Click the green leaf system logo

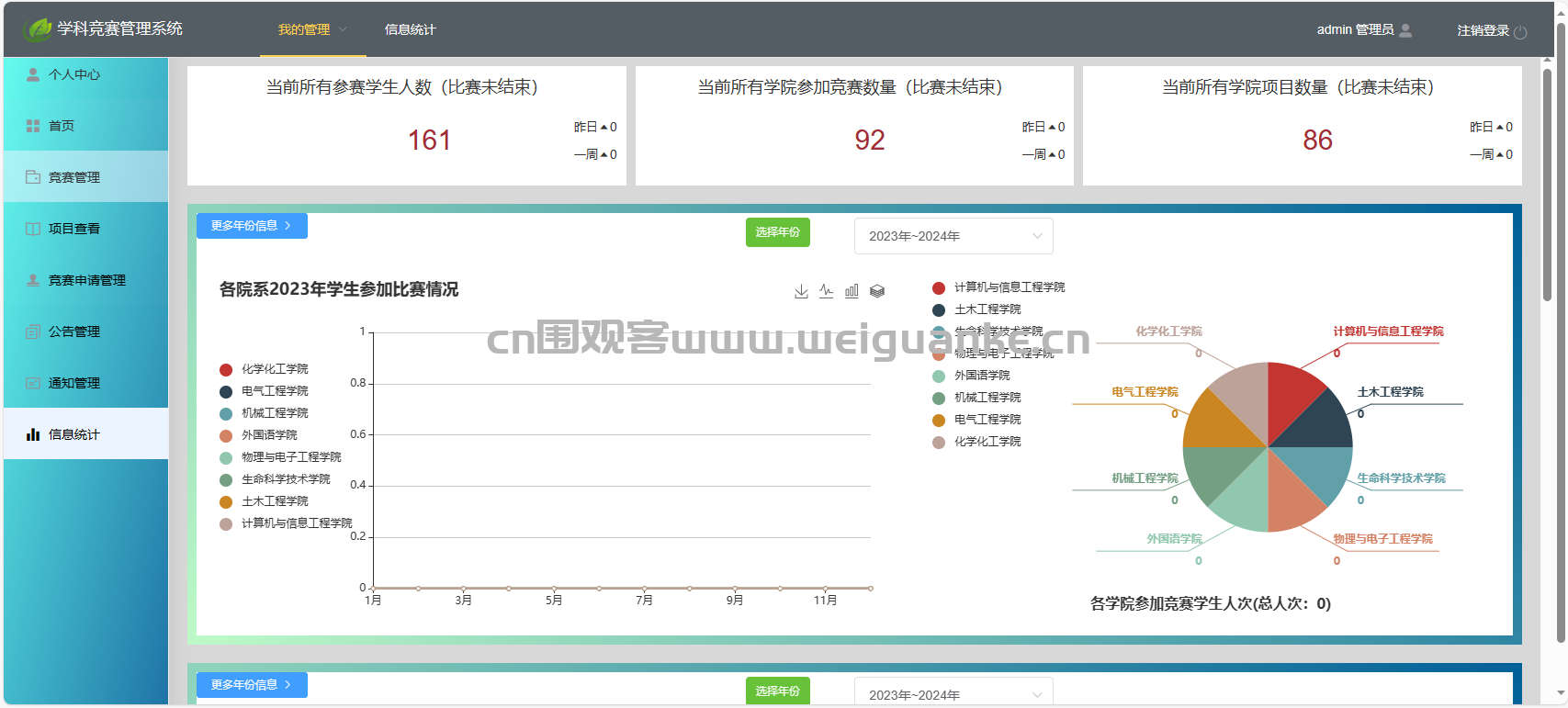(38, 29)
